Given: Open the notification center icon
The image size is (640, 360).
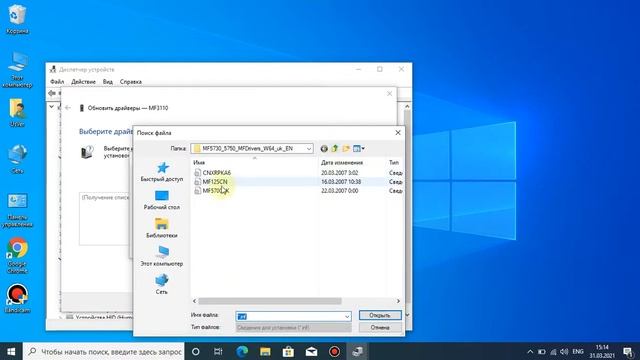Looking at the screenshot, I should (x=628, y=351).
